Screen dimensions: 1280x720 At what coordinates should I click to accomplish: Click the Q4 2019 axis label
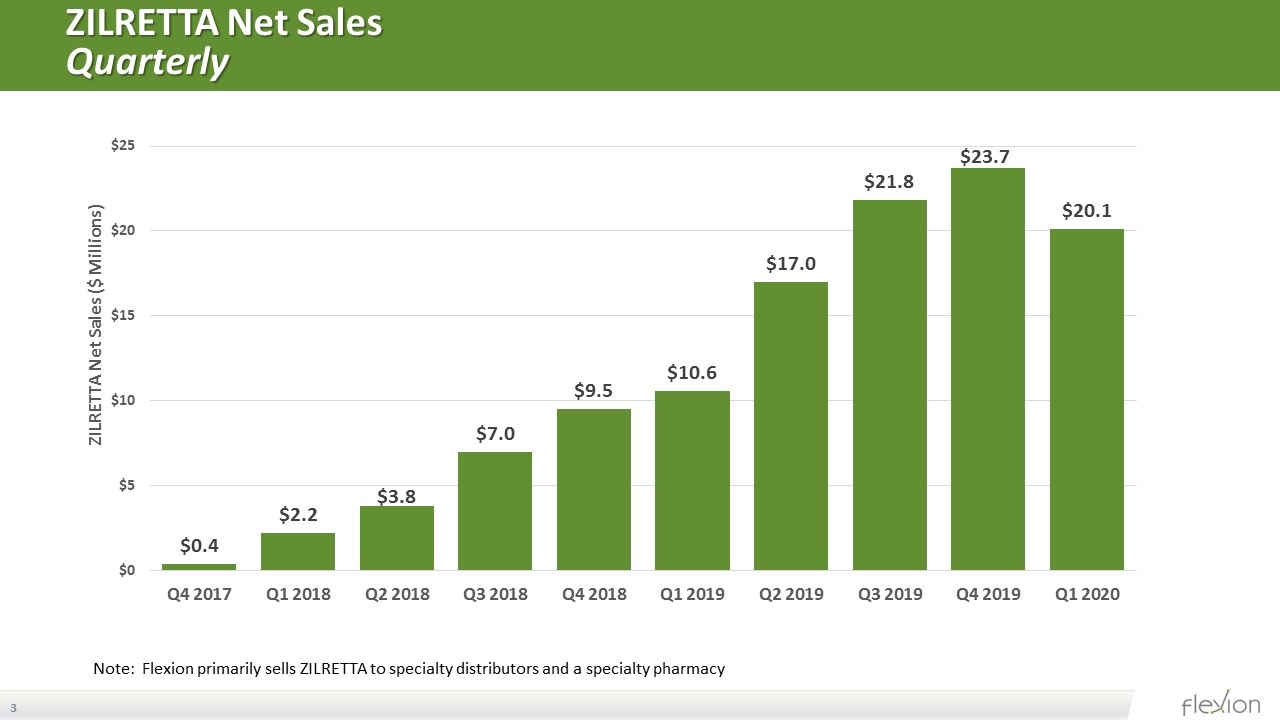(x=988, y=594)
